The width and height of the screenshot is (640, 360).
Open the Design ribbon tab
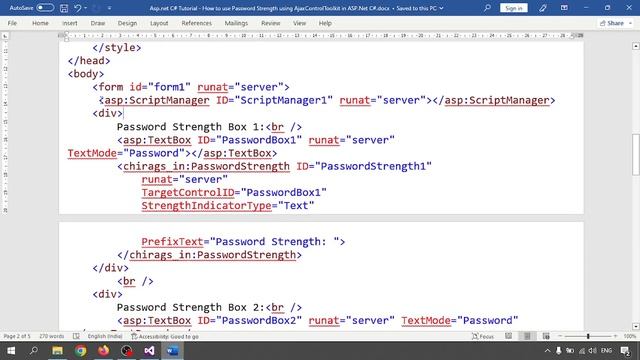pos(127,23)
